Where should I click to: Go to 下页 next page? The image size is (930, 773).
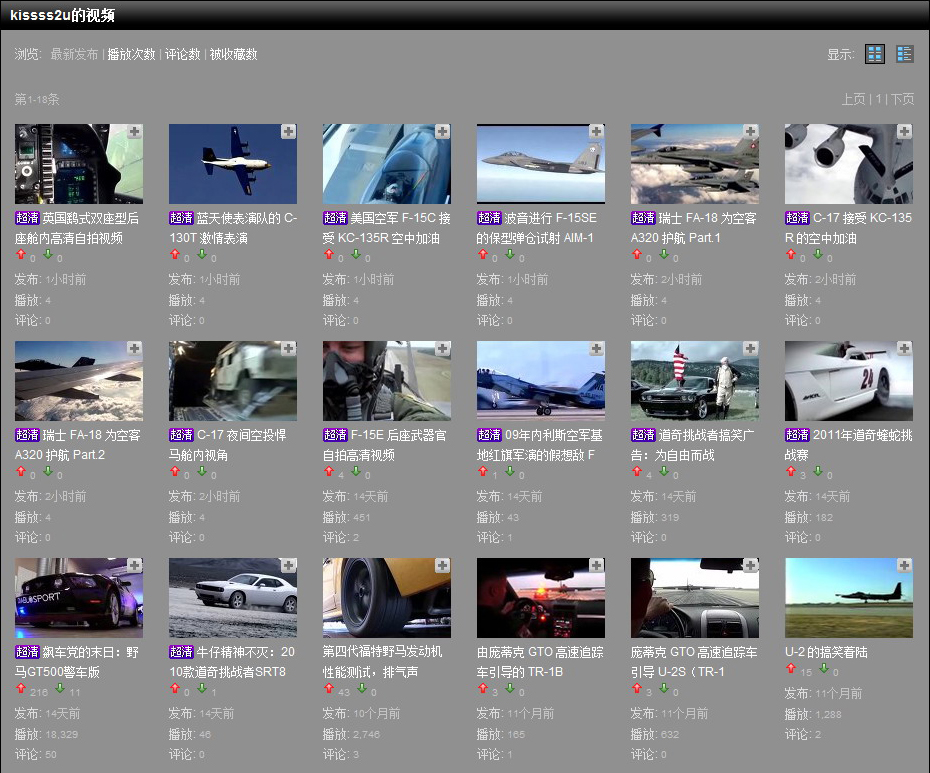902,99
